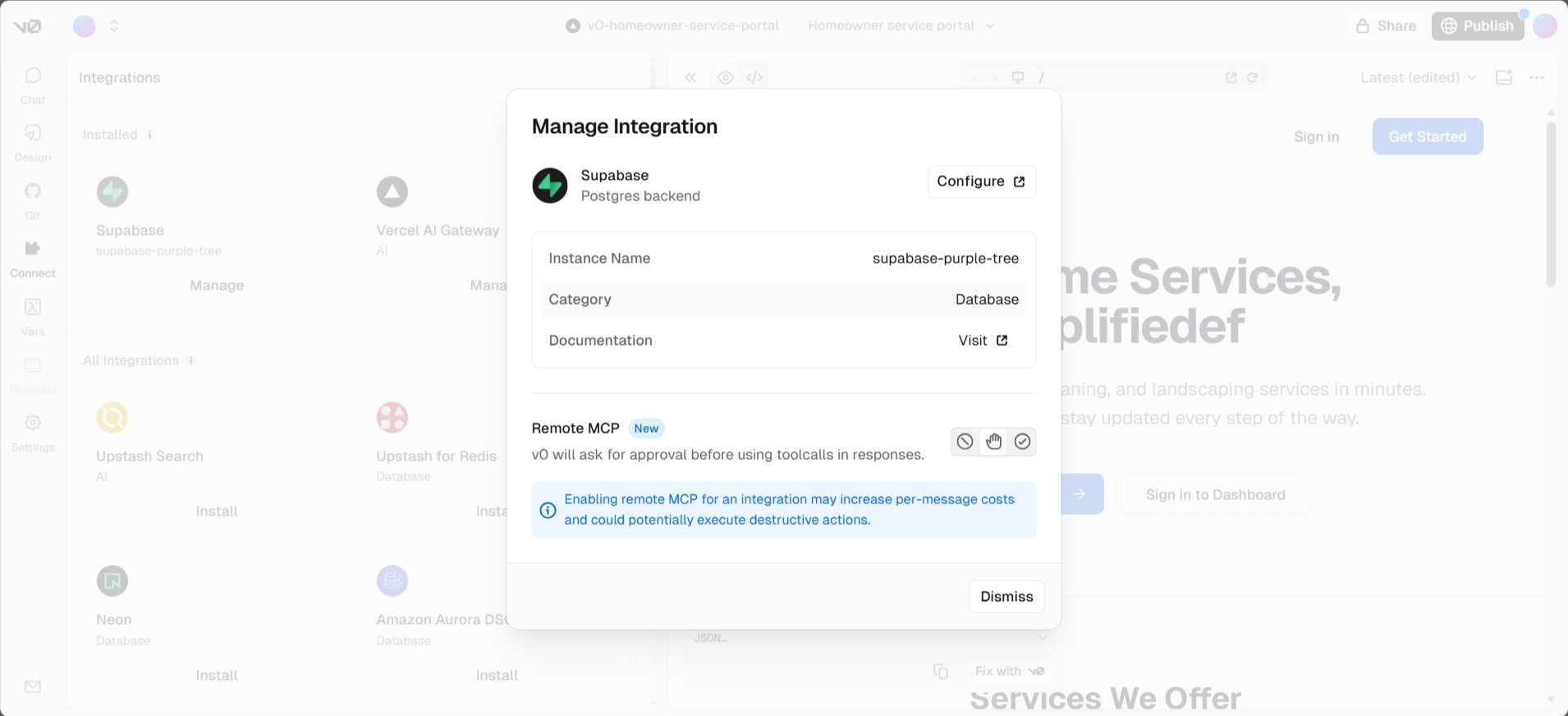Image resolution: width=1568 pixels, height=716 pixels.
Task: Toggle the preview eye view
Action: coord(726,77)
